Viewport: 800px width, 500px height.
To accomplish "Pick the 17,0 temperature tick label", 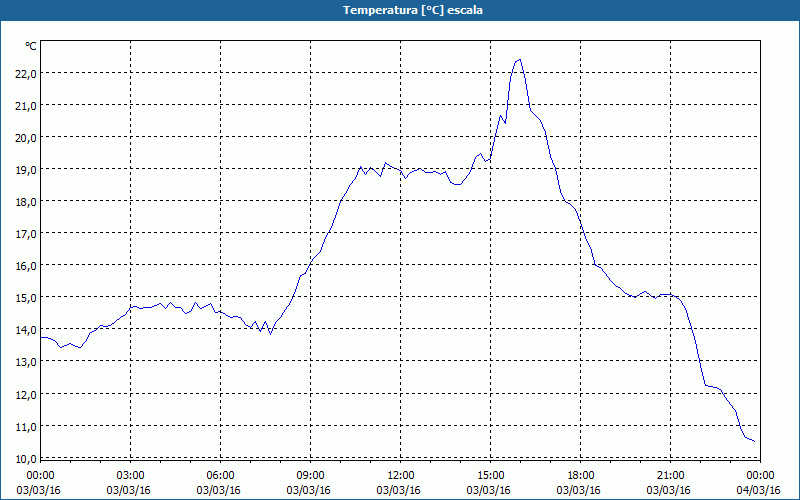I will 27,234.
